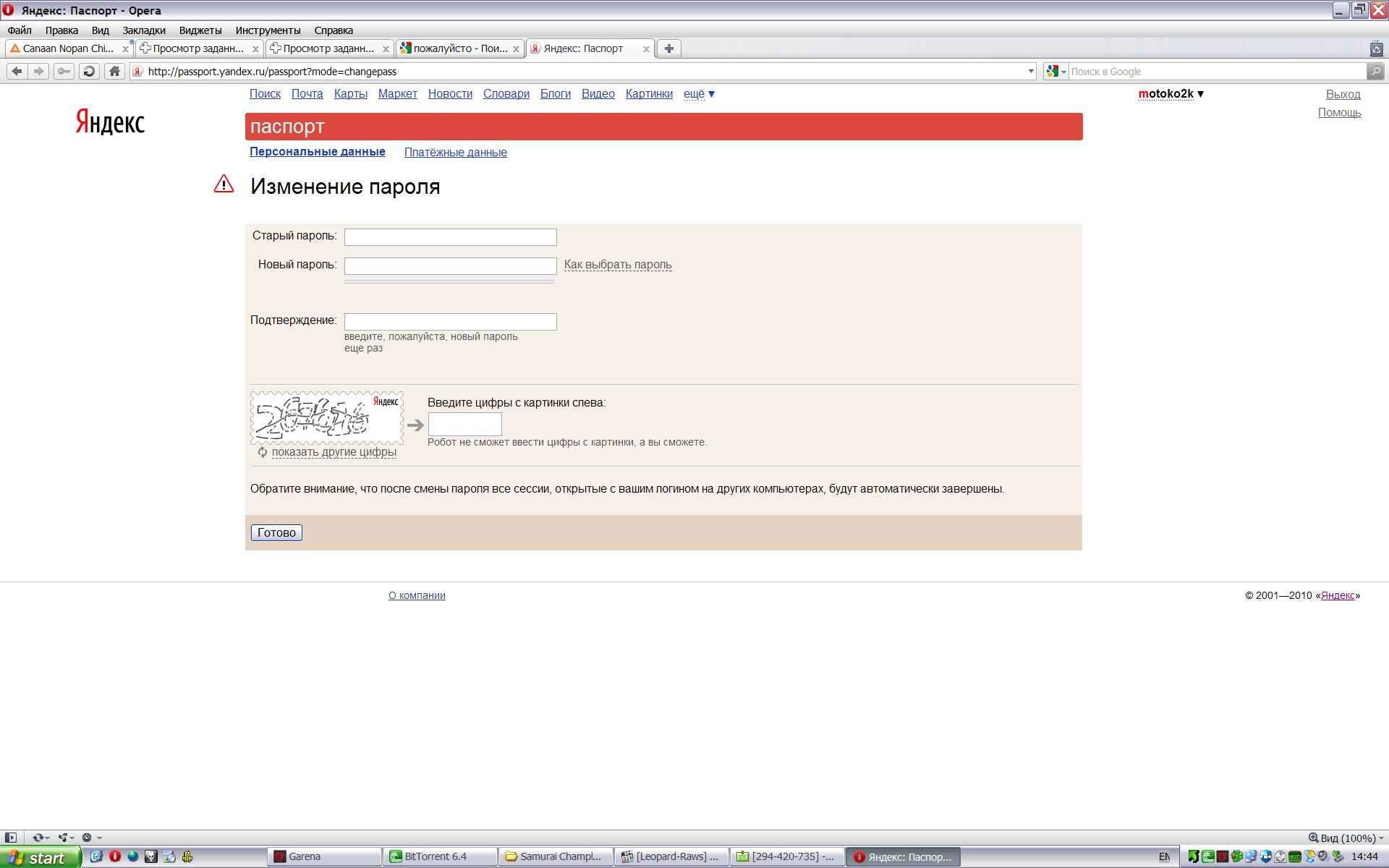Switch to the Canaan Nopan tab
This screenshot has height=868, width=1389.
coord(67,48)
